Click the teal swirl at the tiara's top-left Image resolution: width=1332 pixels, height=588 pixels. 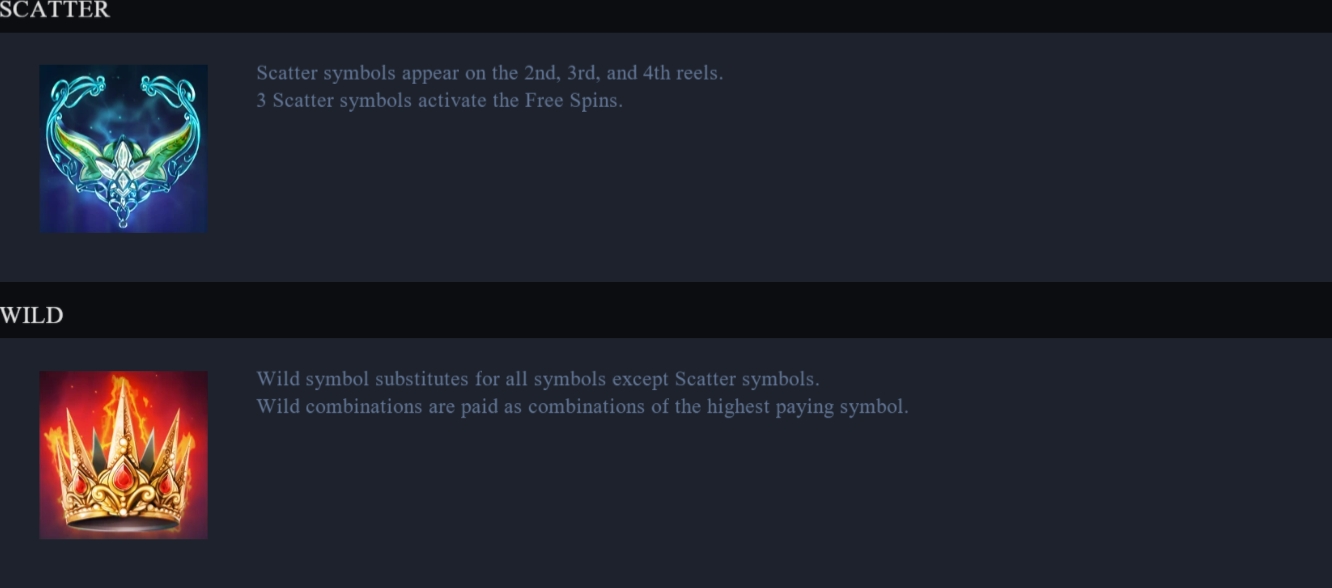(65, 97)
